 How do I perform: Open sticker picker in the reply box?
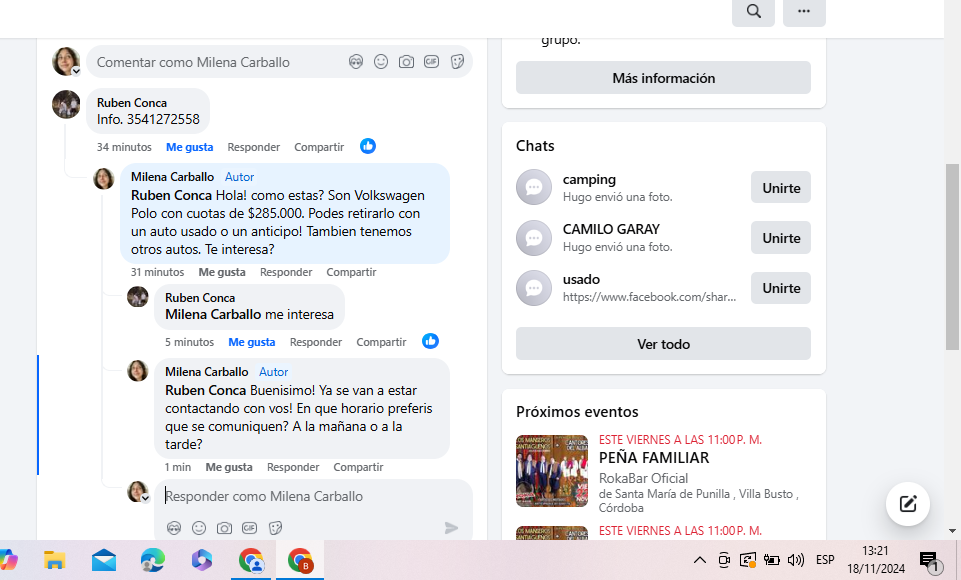point(275,528)
